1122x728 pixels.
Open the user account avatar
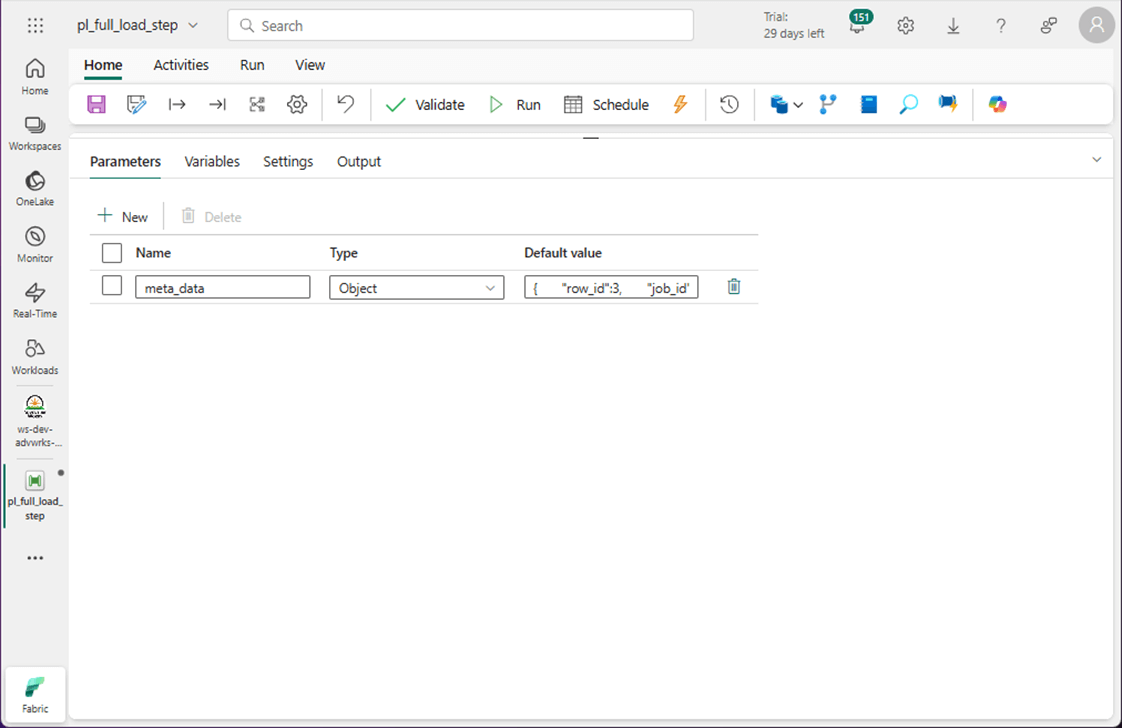pyautogui.click(x=1096, y=26)
